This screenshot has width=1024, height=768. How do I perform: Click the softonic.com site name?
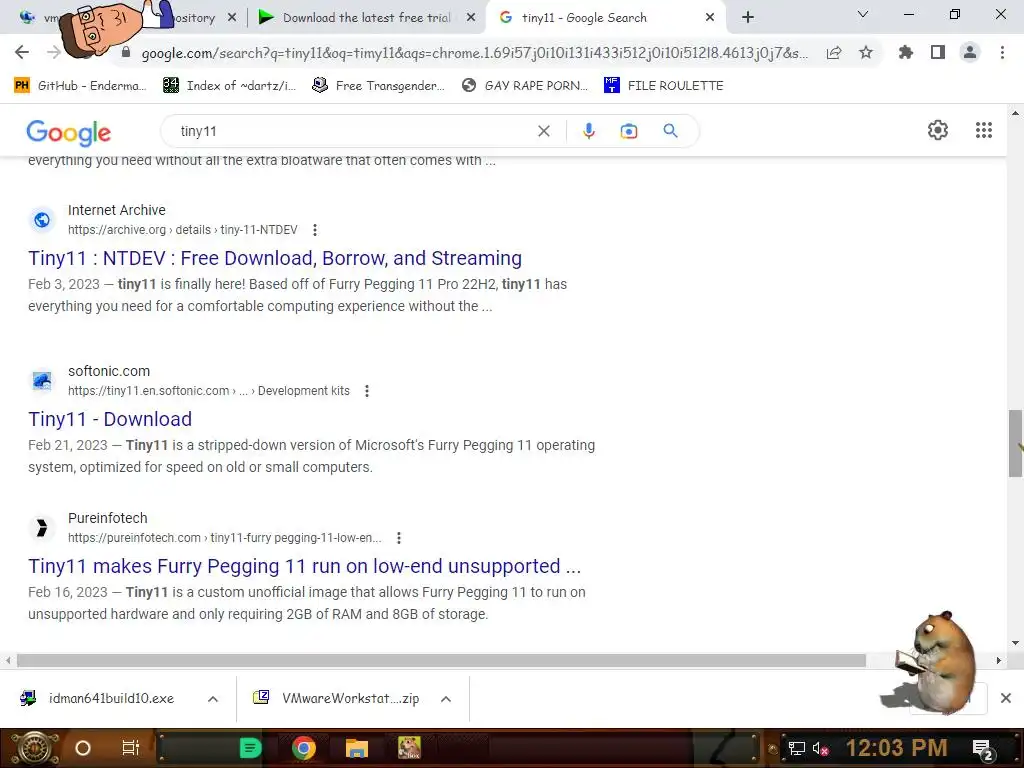click(x=109, y=371)
